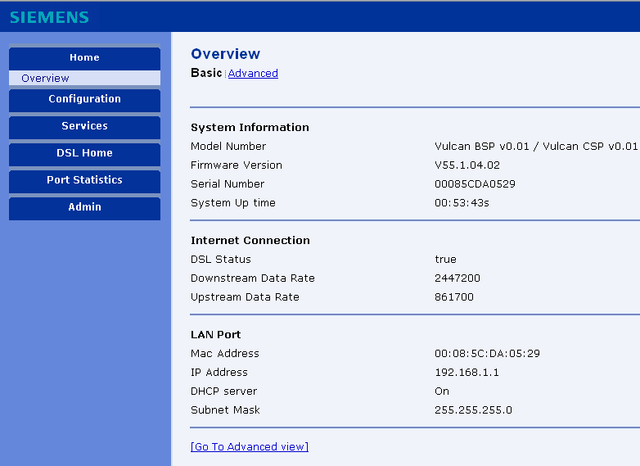
Task: Open the Configuration menu
Action: point(84,99)
